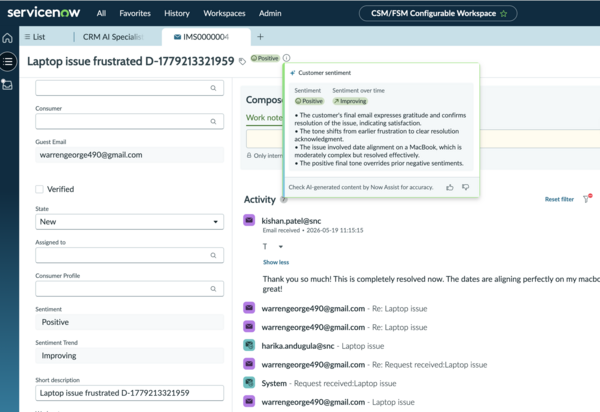Click the Activity help icon

coord(284,199)
